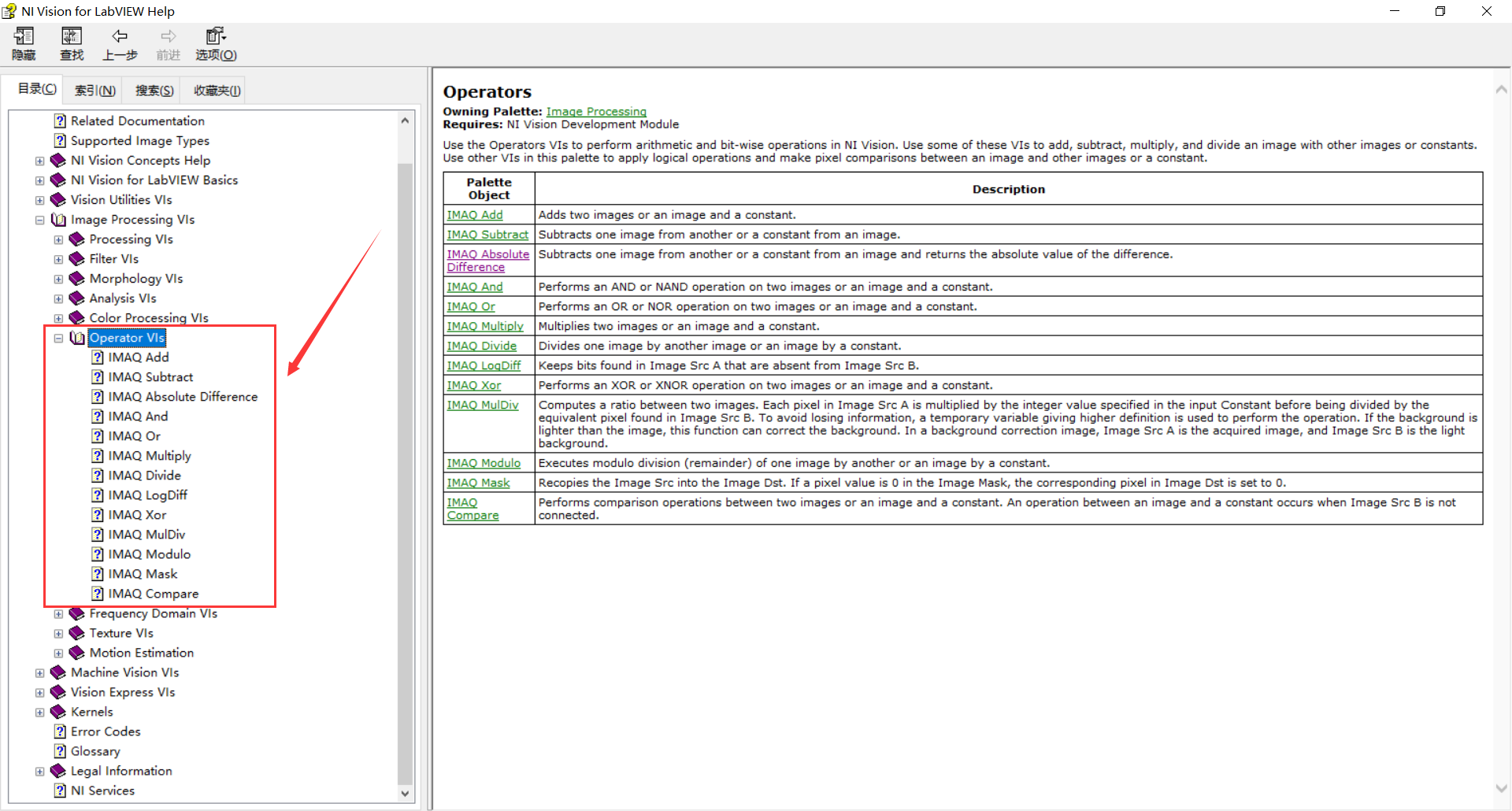Viewport: 1512px width, 811px height.
Task: Open the IMAQ Multiply link in table
Action: [x=485, y=326]
